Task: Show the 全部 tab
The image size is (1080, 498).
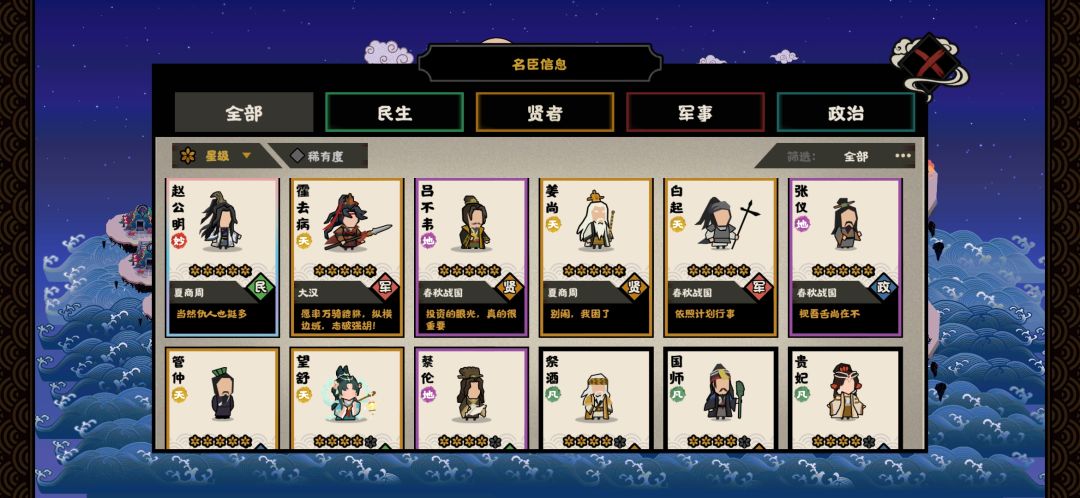Action: [x=244, y=112]
